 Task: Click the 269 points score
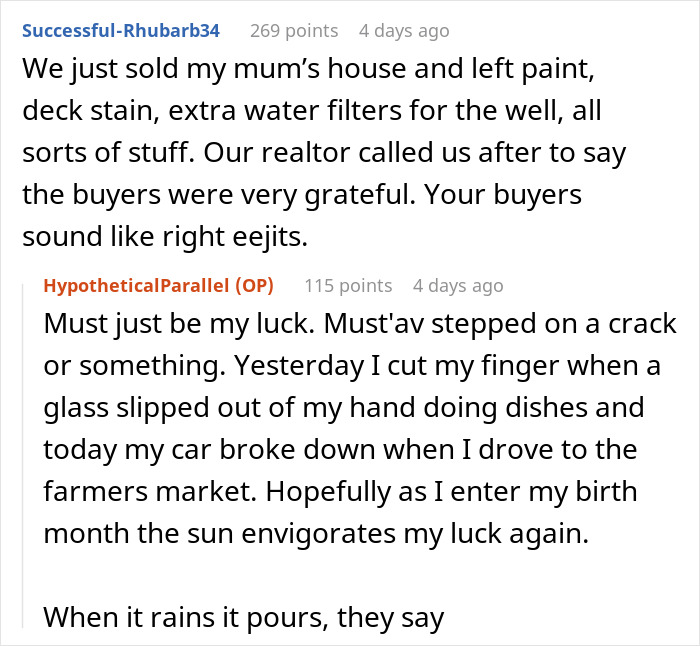(294, 31)
